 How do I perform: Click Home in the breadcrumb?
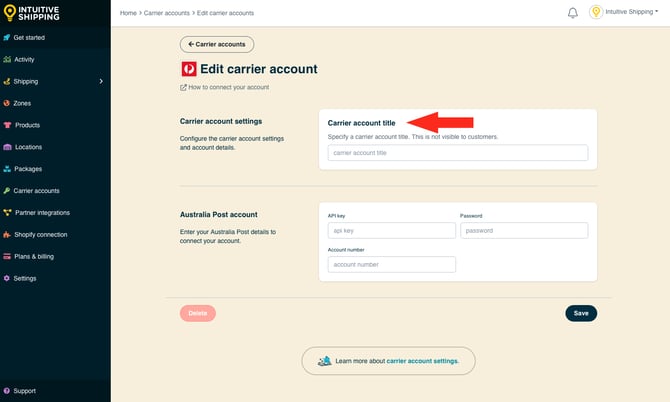point(128,13)
